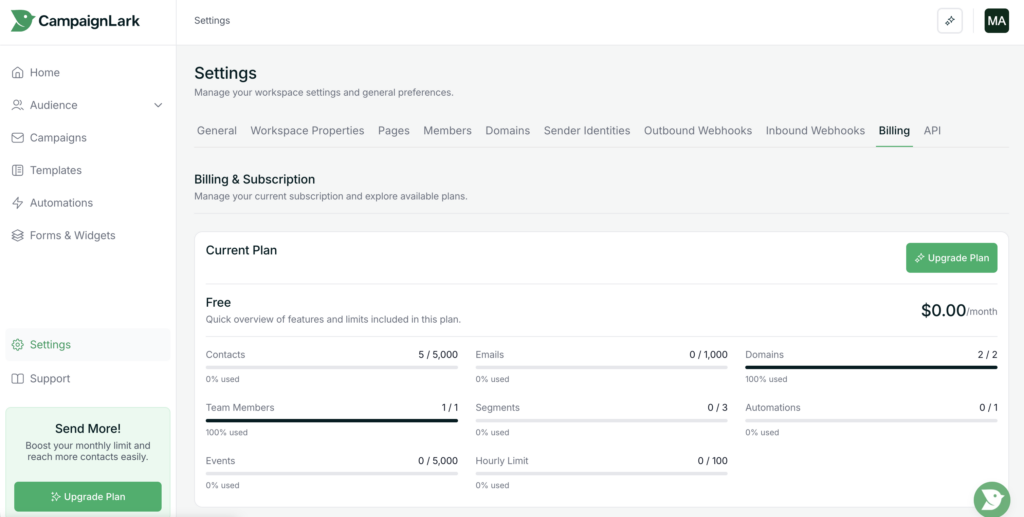The height and width of the screenshot is (517, 1024).
Task: Click Upgrade Plan in Current Plan card
Action: tap(951, 258)
